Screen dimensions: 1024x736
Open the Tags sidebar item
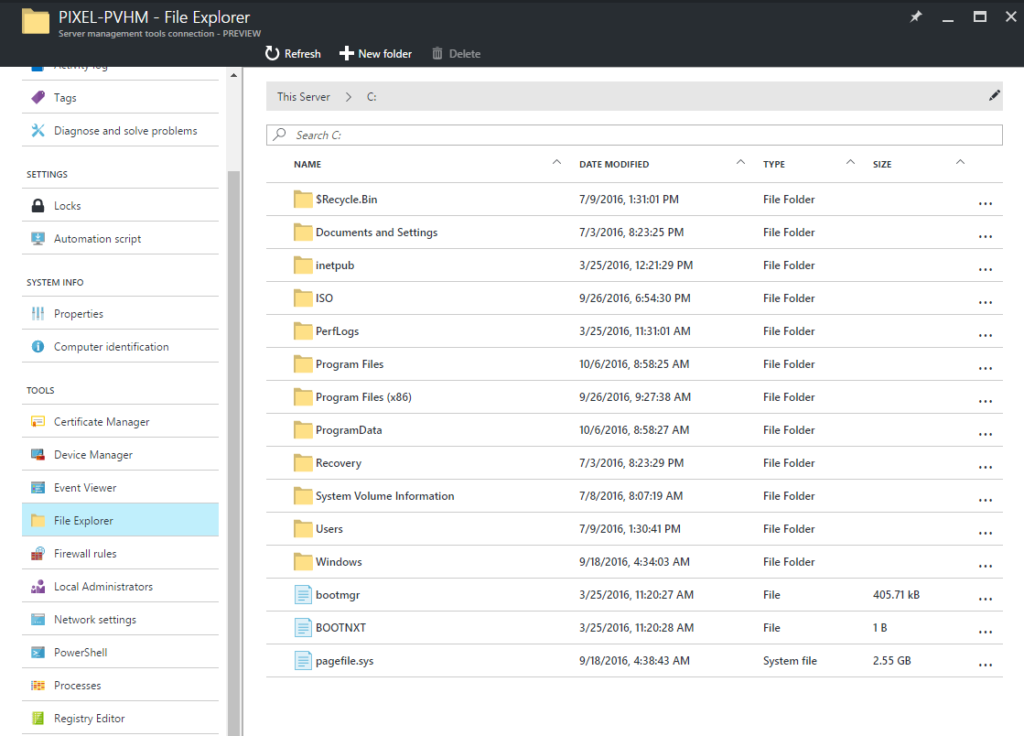120,97
